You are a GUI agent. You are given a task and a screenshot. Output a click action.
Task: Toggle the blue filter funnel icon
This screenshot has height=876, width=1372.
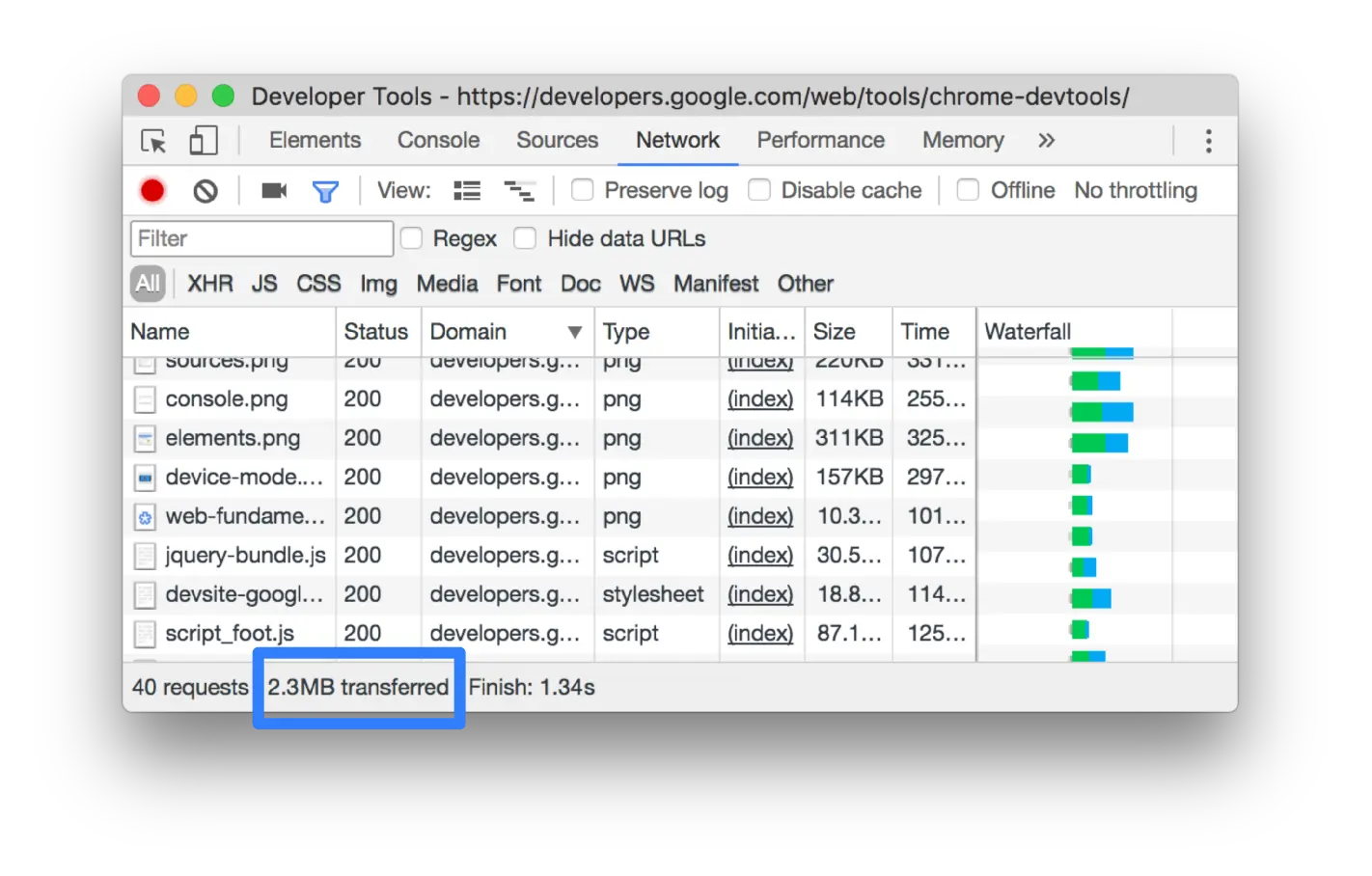pos(325,192)
